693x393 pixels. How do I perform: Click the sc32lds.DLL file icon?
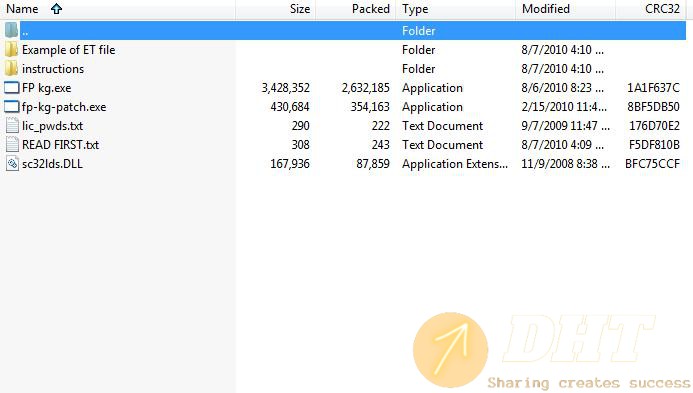pos(12,164)
